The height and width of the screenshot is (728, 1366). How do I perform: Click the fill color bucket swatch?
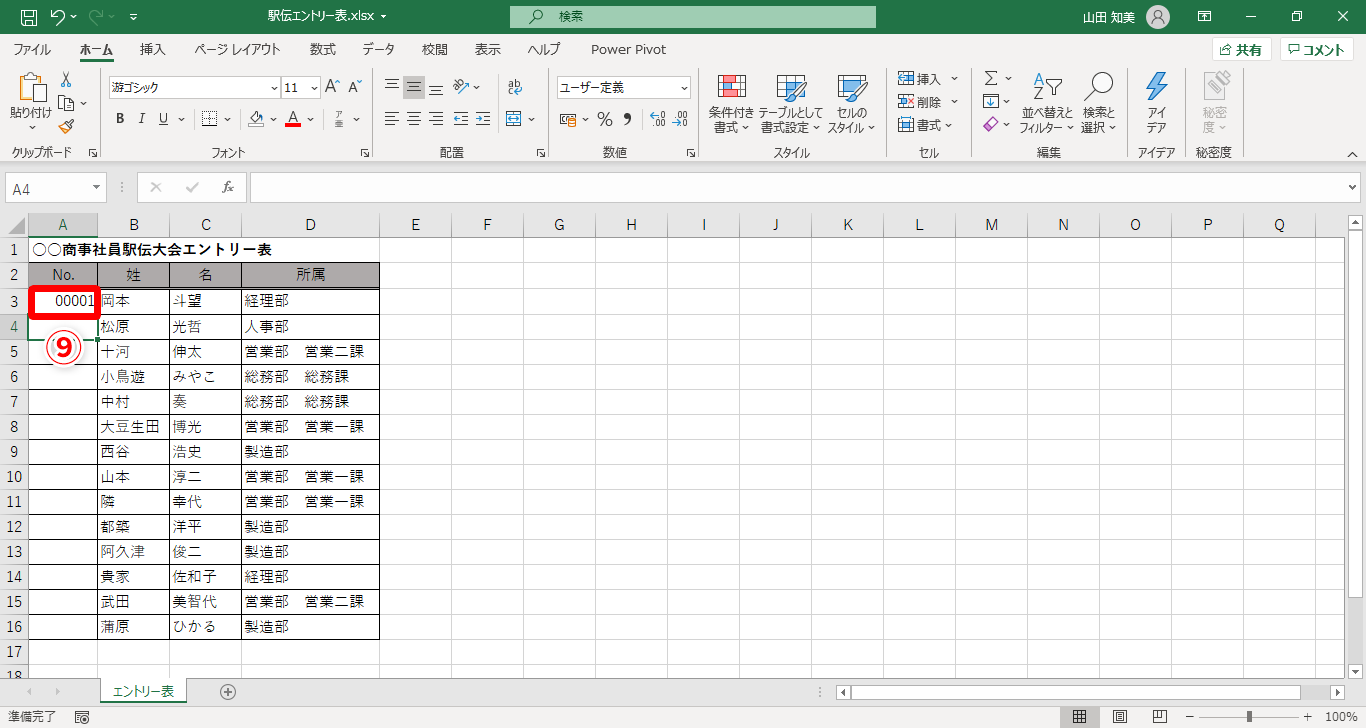[256, 119]
